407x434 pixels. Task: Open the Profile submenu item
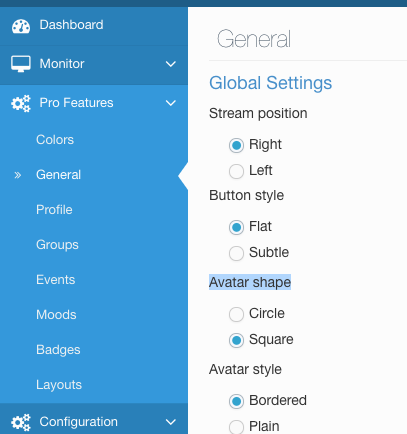point(54,210)
